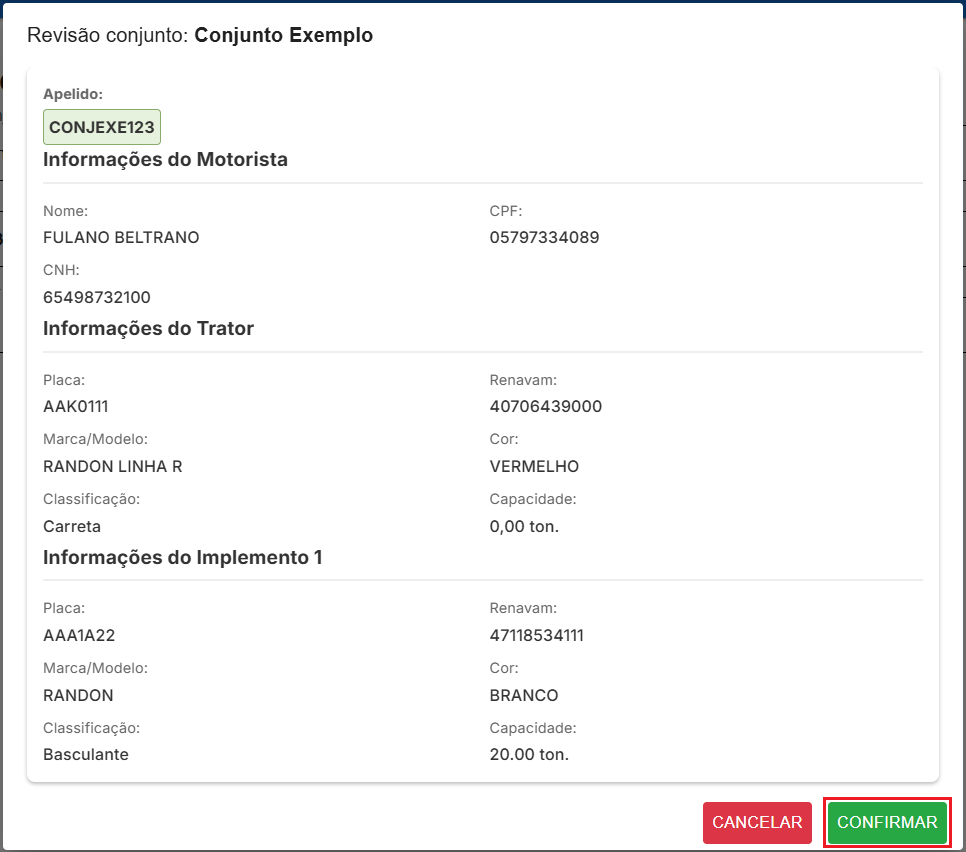
Task: Click the Renavam value 40706439000
Action: (545, 407)
